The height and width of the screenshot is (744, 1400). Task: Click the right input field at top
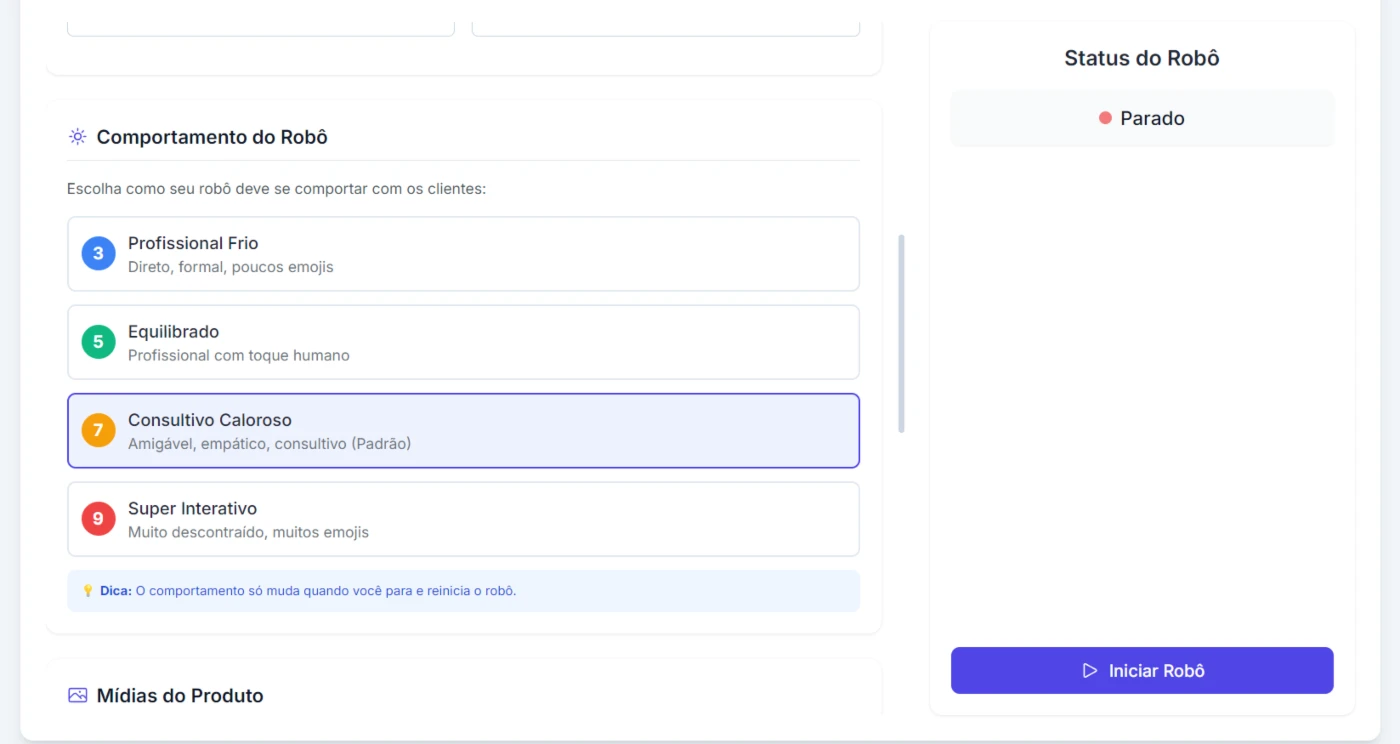coord(666,28)
